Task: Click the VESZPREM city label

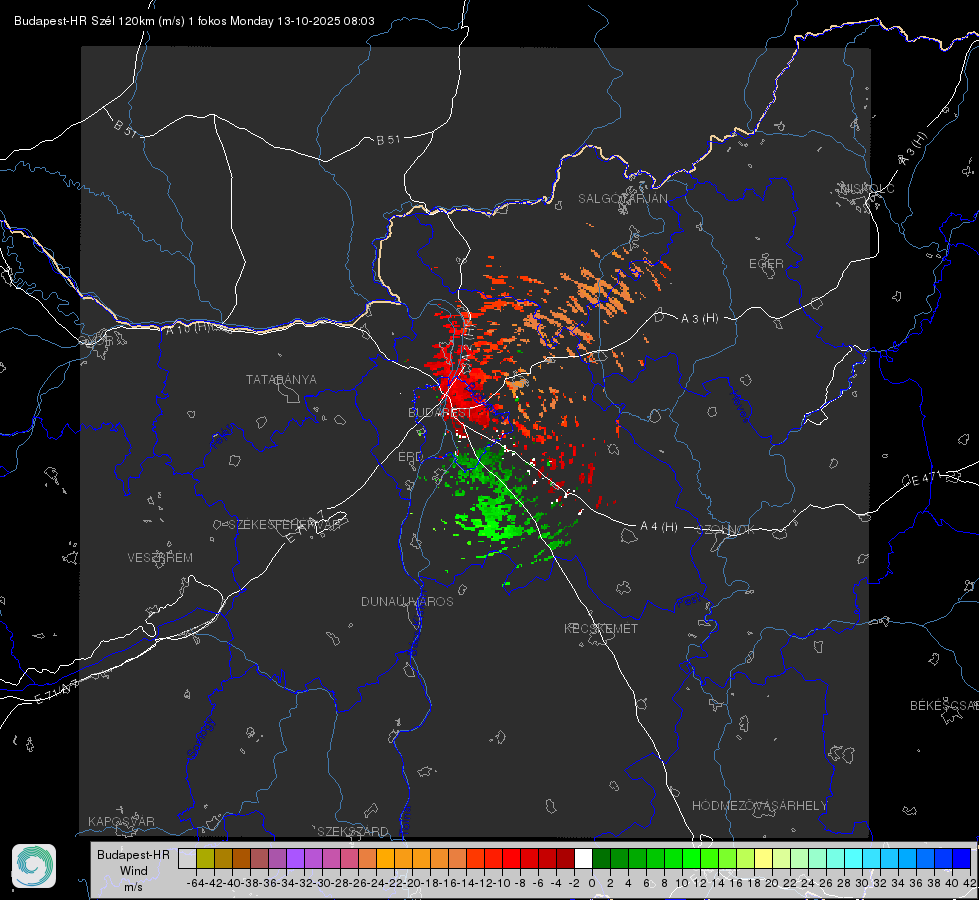Action: click(160, 557)
